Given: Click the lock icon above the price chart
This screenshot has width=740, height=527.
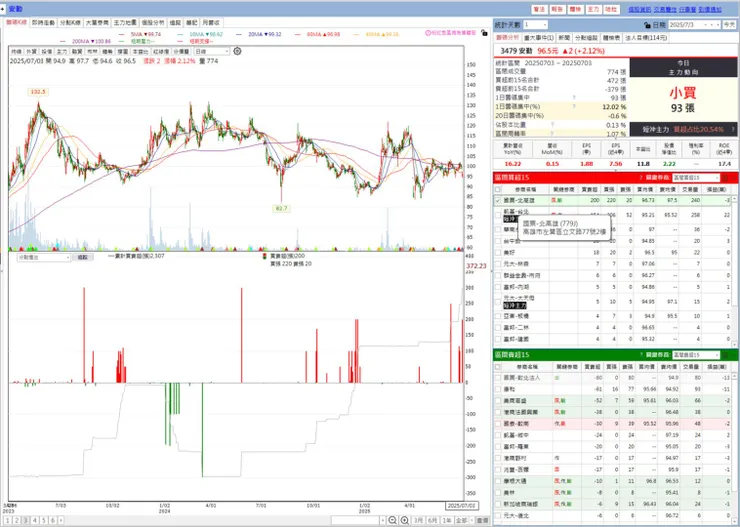Looking at the screenshot, I should 484,33.
